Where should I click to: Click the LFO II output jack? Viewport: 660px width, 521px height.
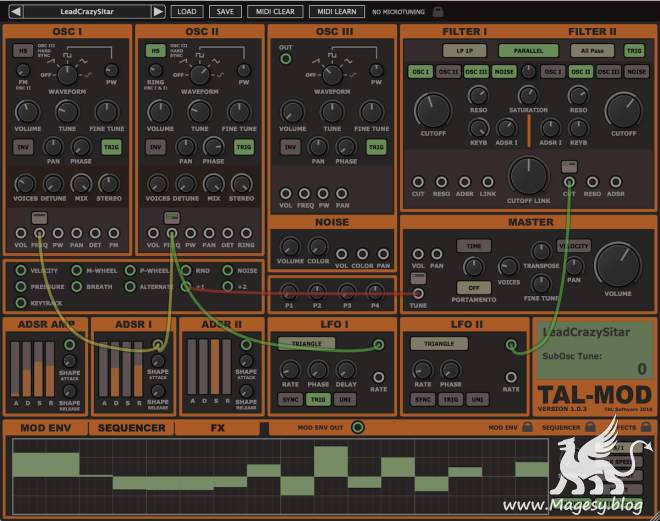(x=511, y=345)
